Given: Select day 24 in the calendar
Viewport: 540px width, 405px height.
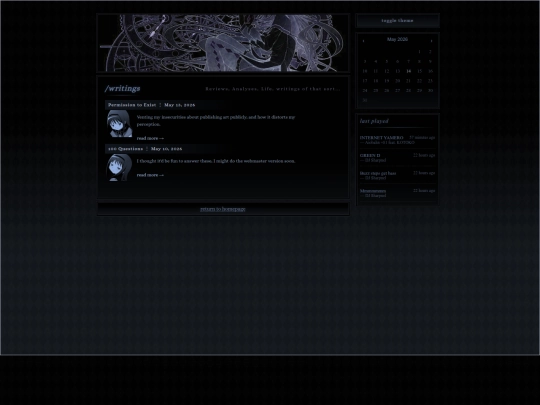Looking at the screenshot, I should [x=365, y=90].
